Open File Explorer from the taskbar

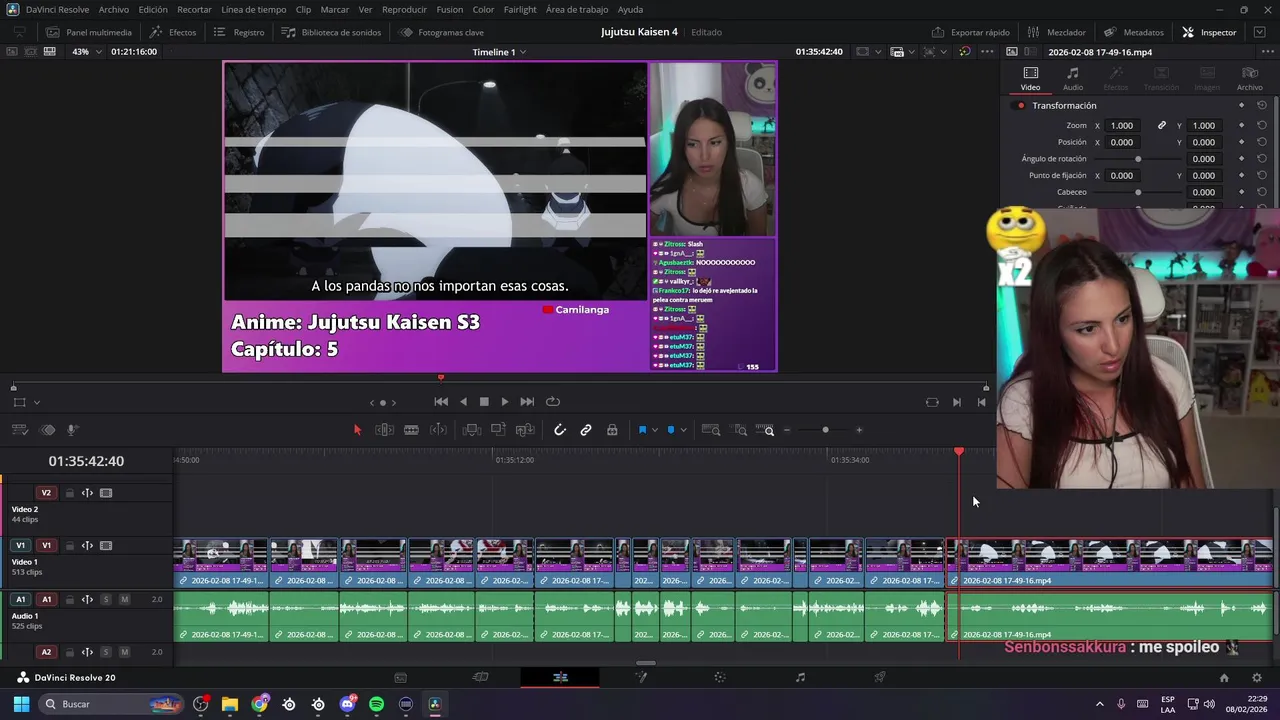click(x=230, y=704)
